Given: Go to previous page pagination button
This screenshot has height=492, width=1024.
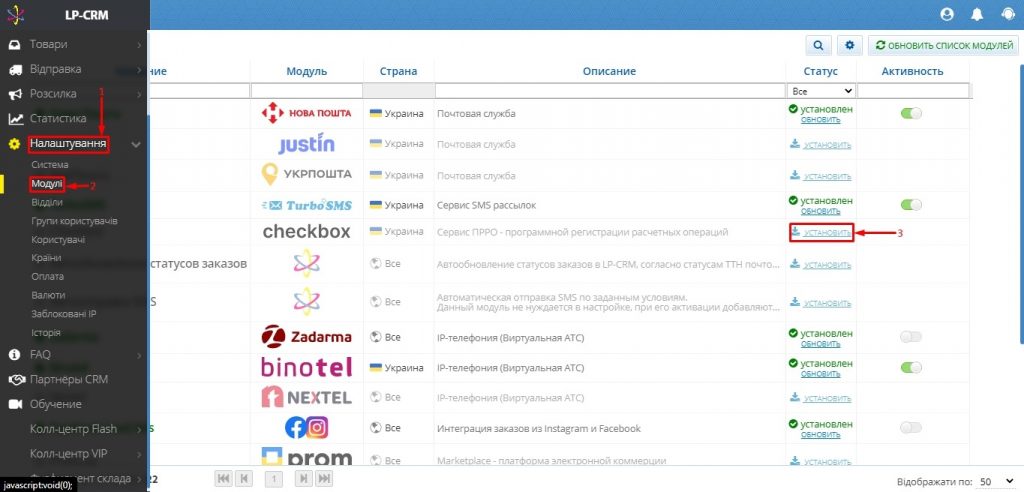Looking at the screenshot, I should click(244, 479).
